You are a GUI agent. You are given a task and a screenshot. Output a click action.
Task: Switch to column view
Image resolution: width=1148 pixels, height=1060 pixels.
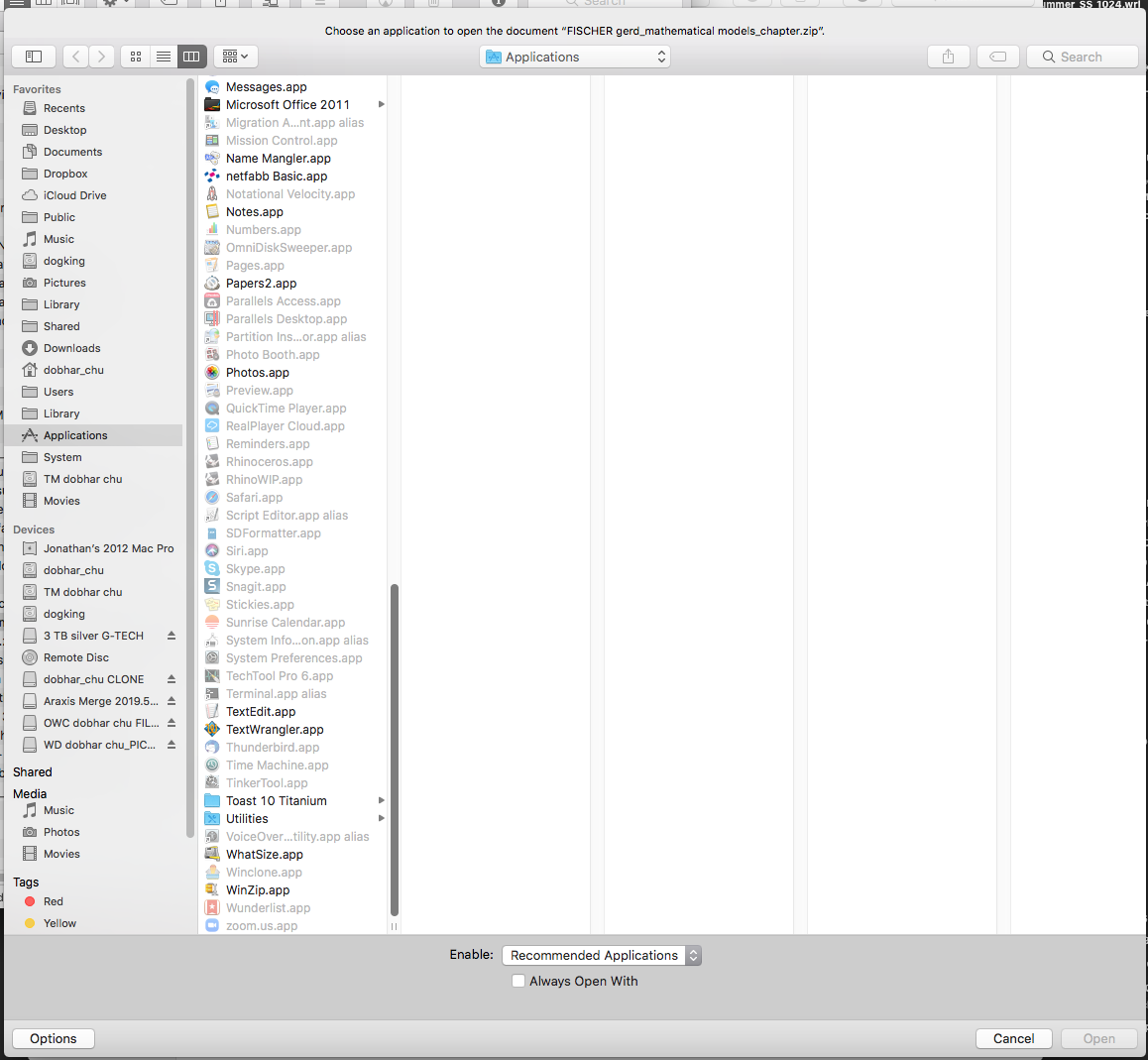click(x=191, y=57)
